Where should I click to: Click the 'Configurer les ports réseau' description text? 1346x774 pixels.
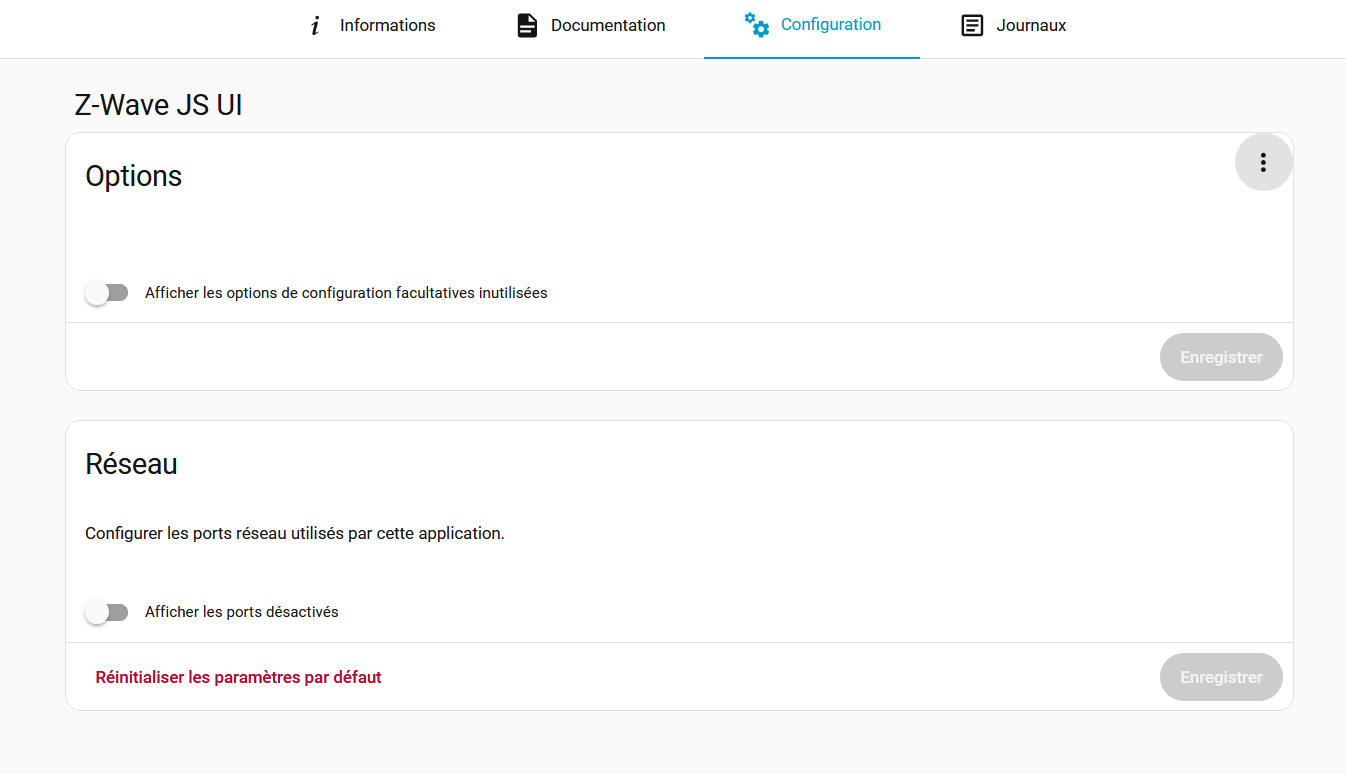(x=295, y=534)
